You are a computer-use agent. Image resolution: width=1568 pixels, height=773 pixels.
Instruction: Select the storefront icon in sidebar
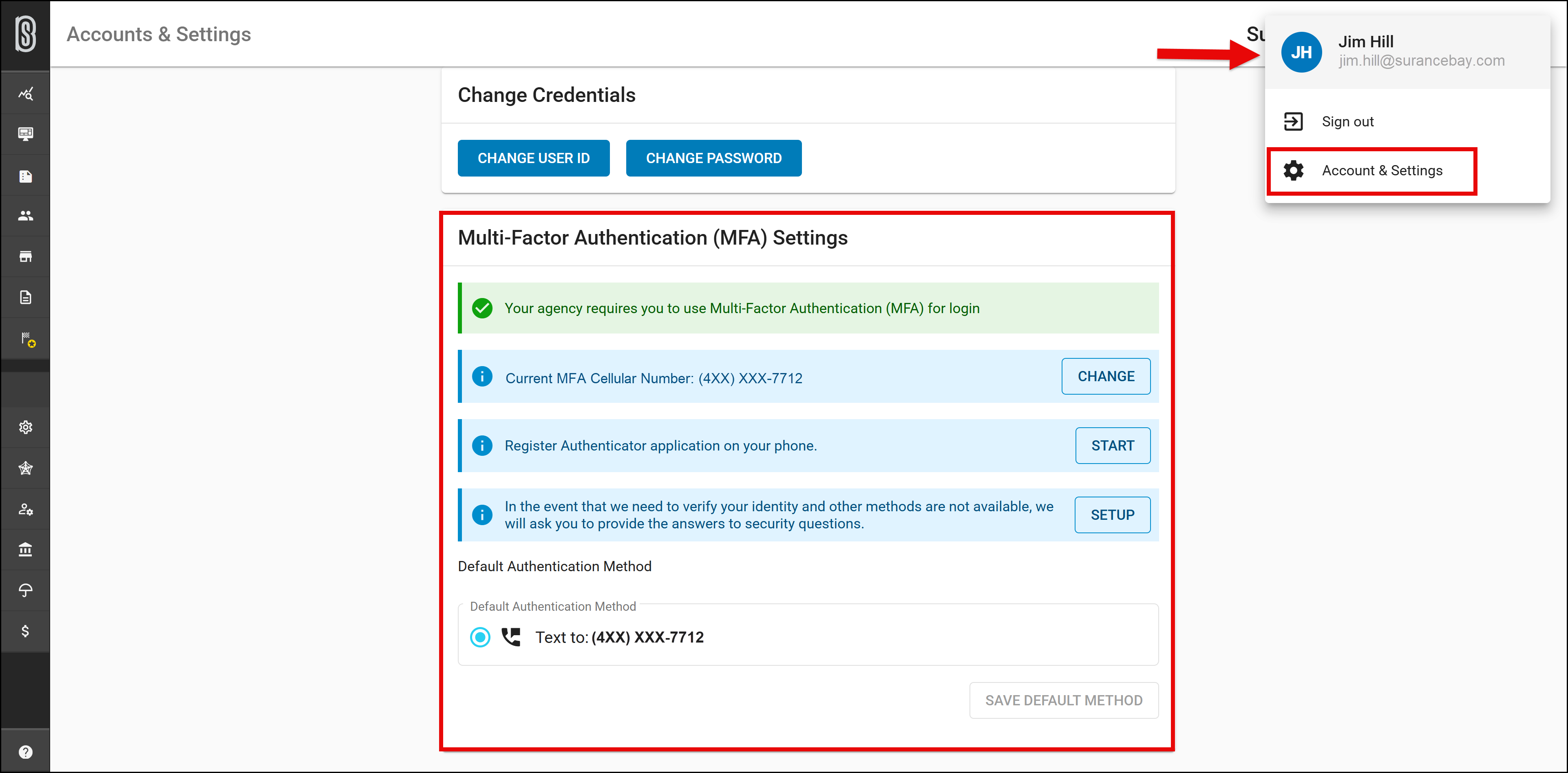(x=25, y=256)
